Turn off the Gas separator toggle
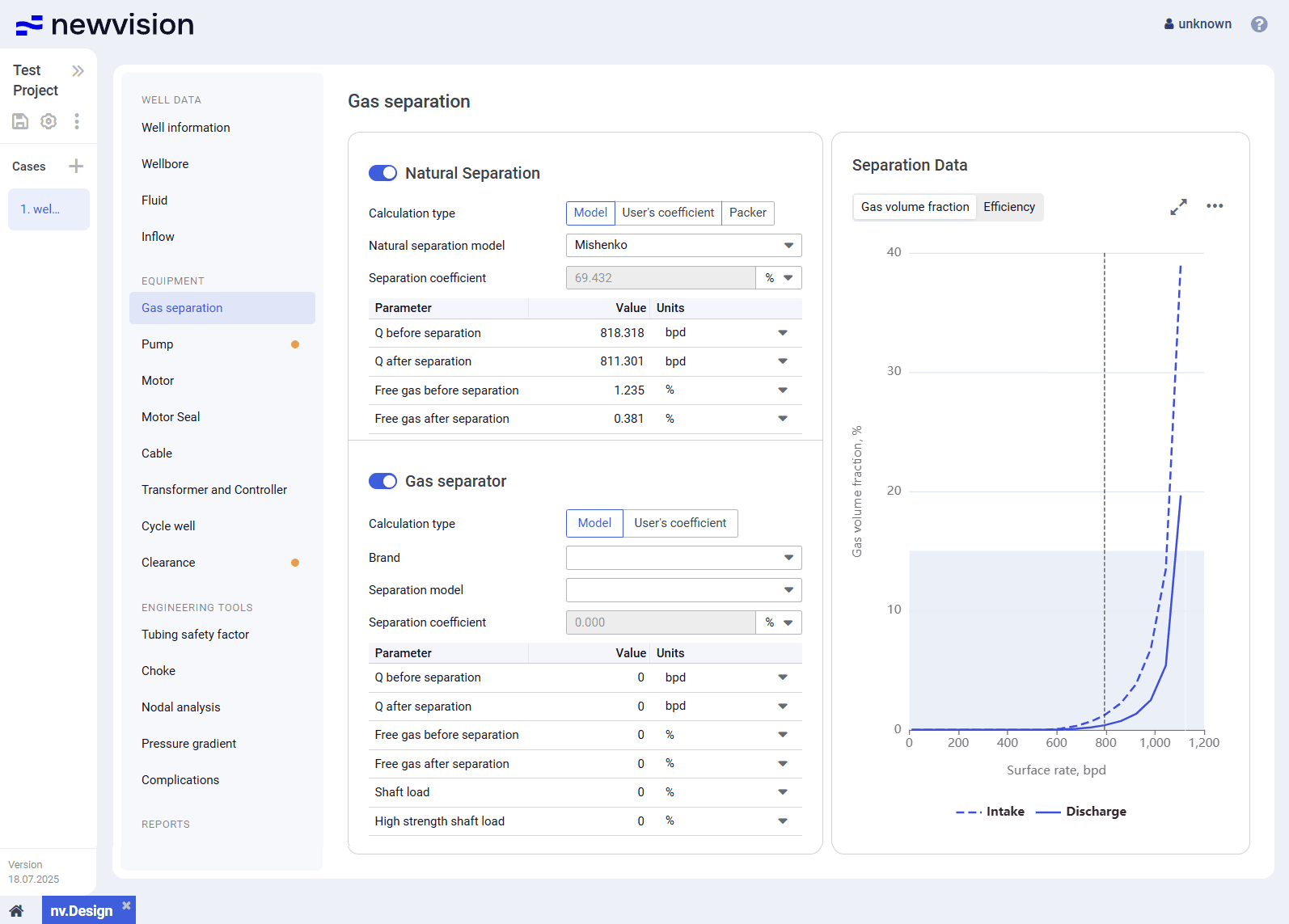The image size is (1289, 924). [x=383, y=481]
